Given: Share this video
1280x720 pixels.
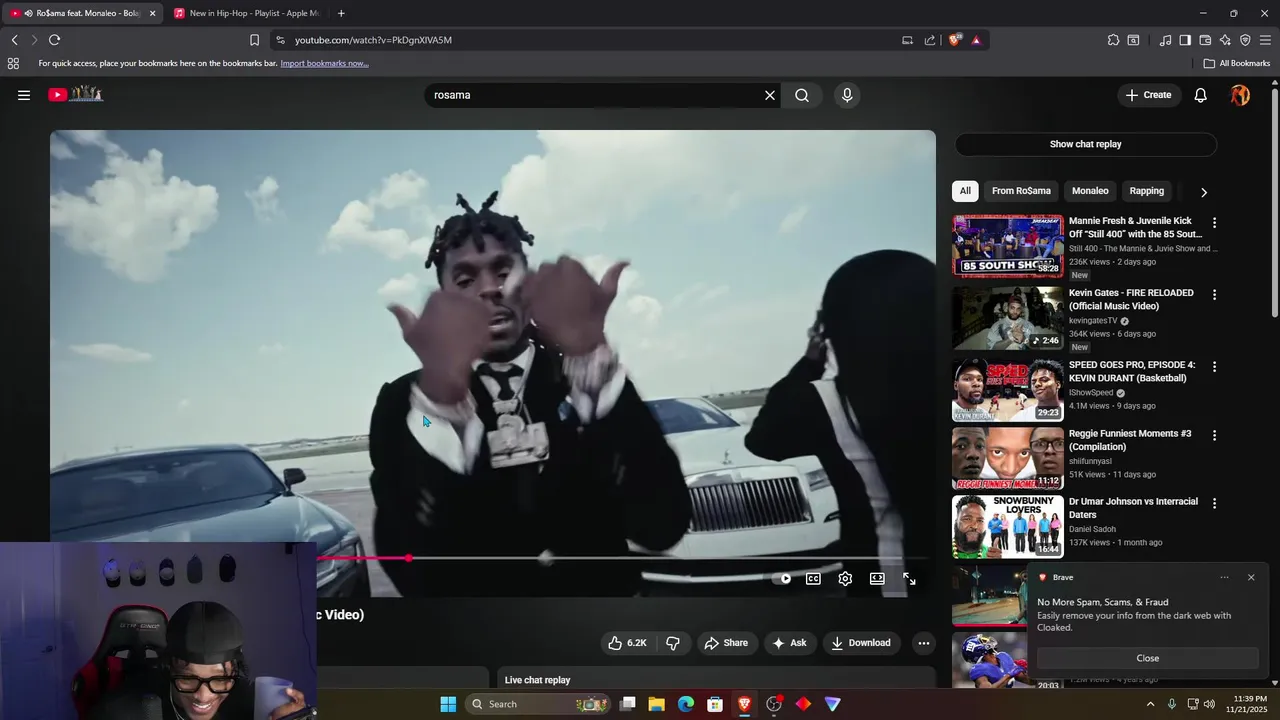Looking at the screenshot, I should tap(726, 643).
